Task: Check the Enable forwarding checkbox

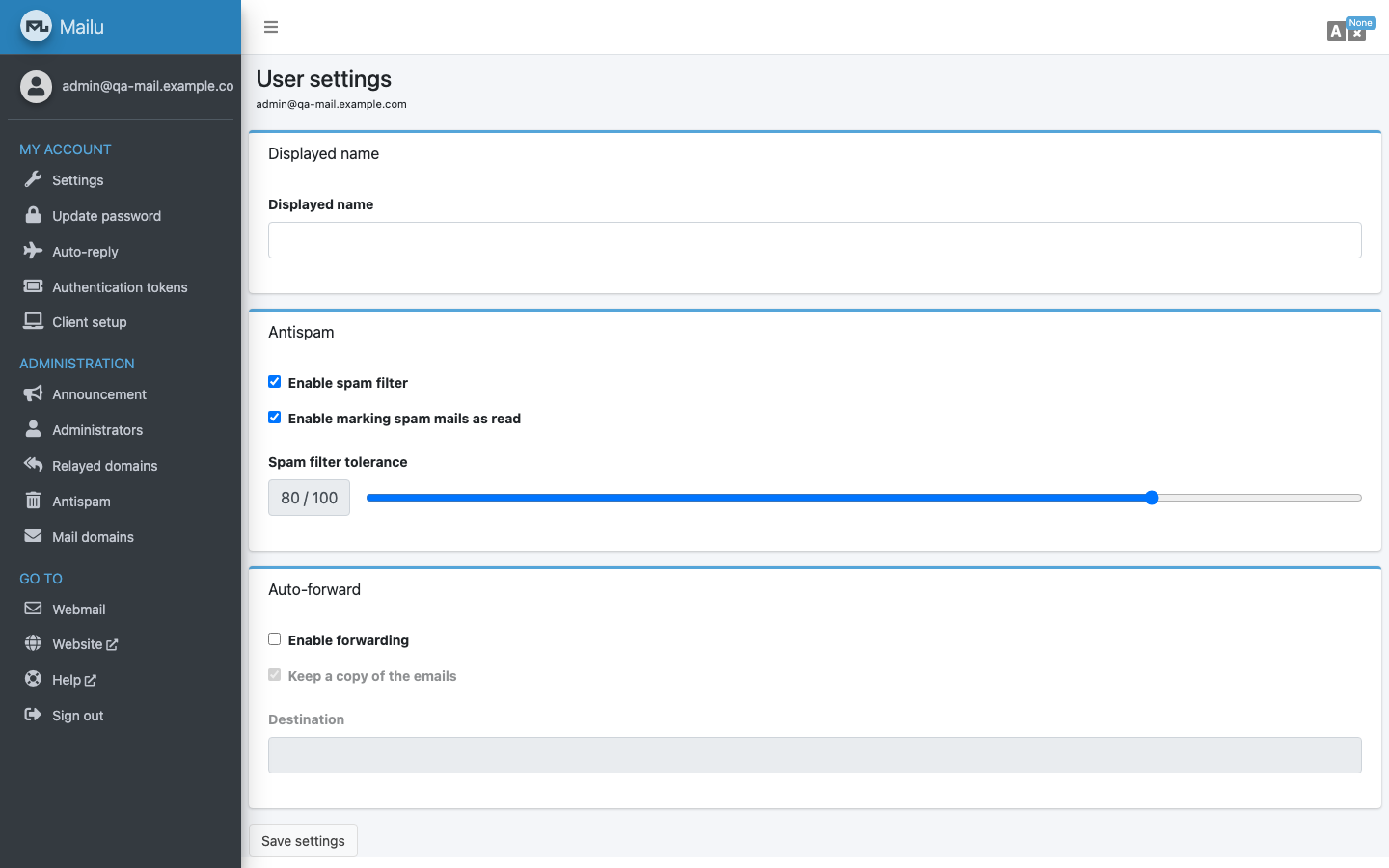Action: click(275, 639)
